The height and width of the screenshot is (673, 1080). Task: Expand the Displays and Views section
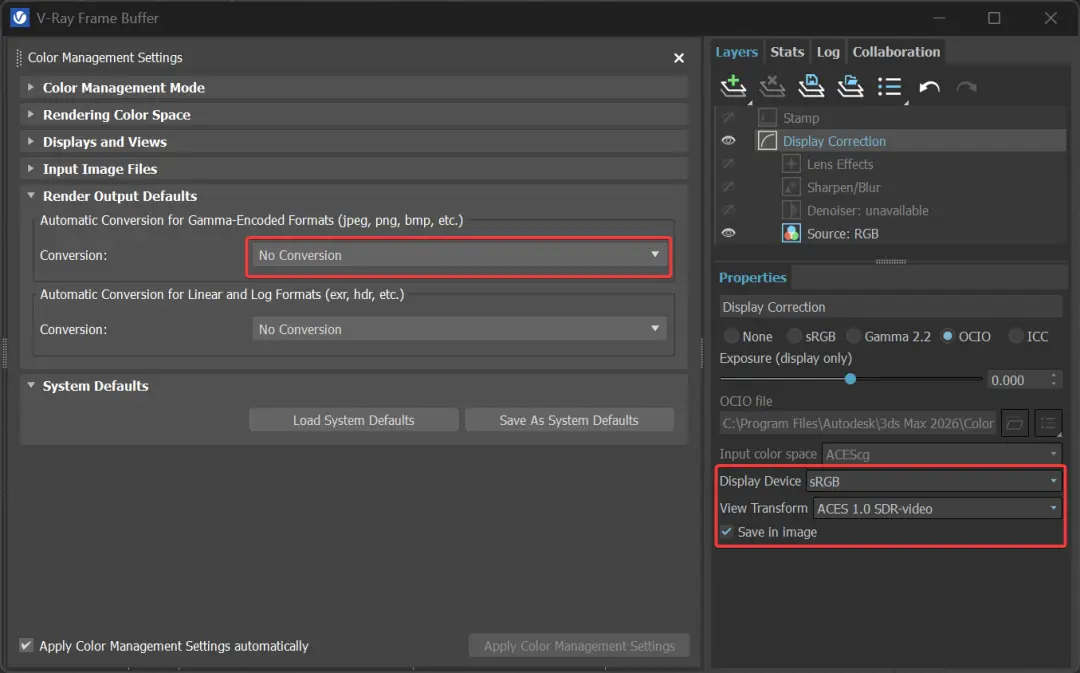point(30,141)
